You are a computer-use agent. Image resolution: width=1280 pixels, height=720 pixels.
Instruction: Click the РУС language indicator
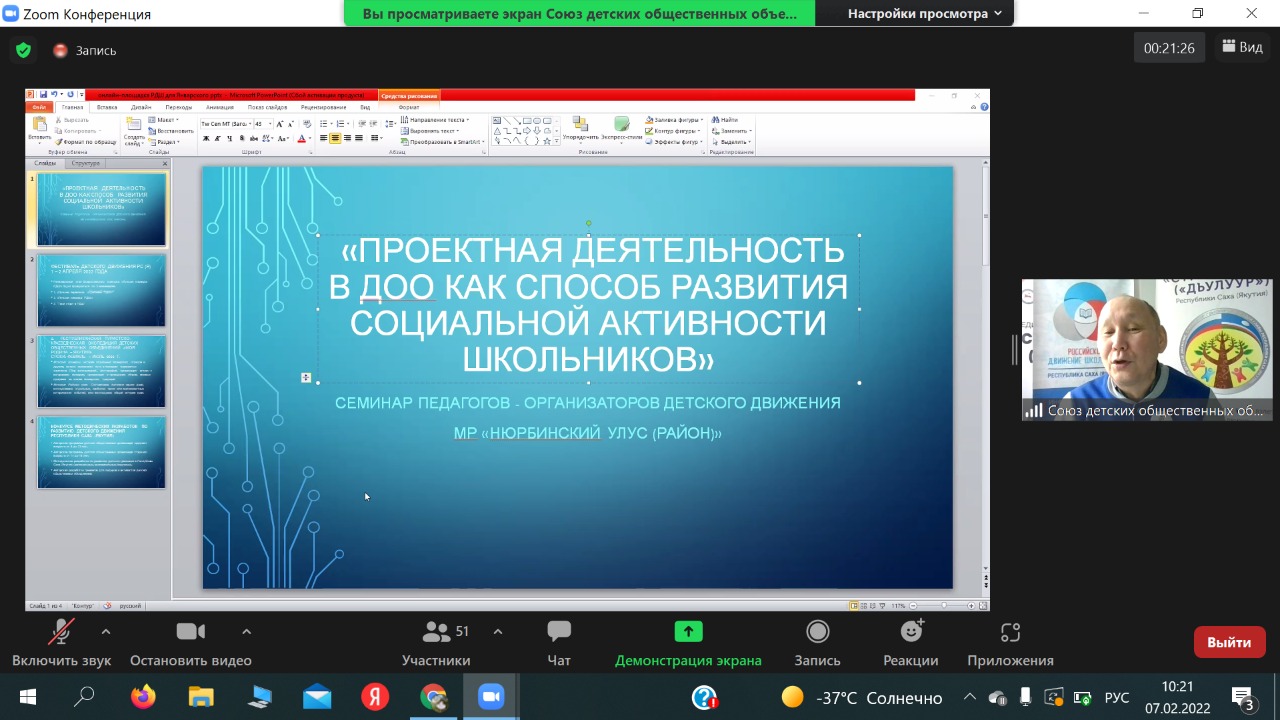click(x=1117, y=698)
